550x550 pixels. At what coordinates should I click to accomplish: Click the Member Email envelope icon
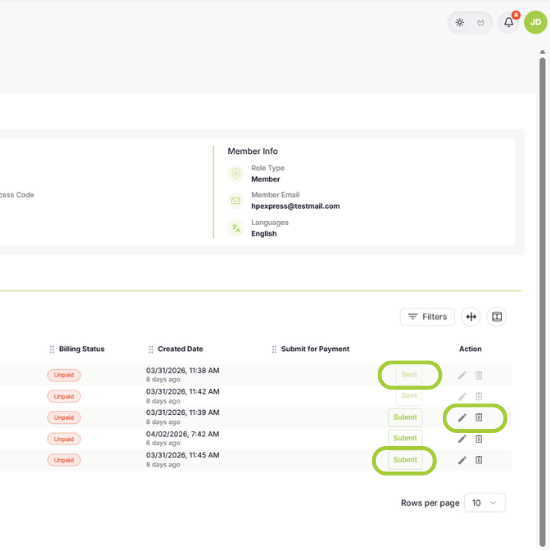(236, 201)
